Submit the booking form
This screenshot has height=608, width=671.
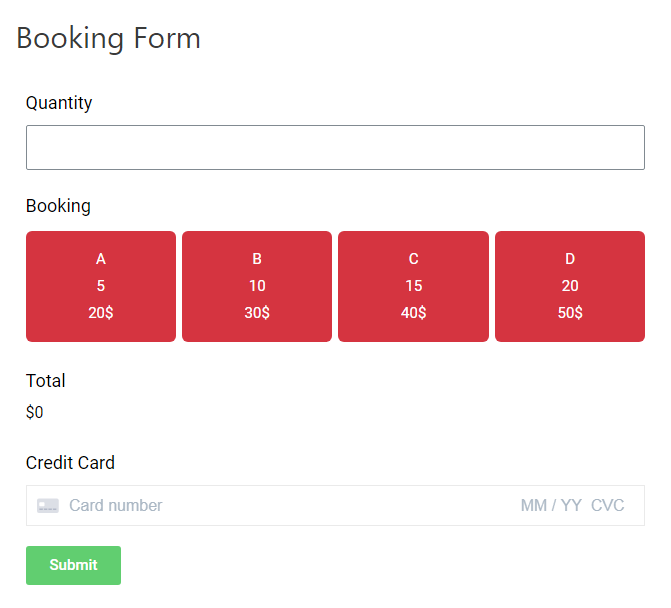[74, 565]
